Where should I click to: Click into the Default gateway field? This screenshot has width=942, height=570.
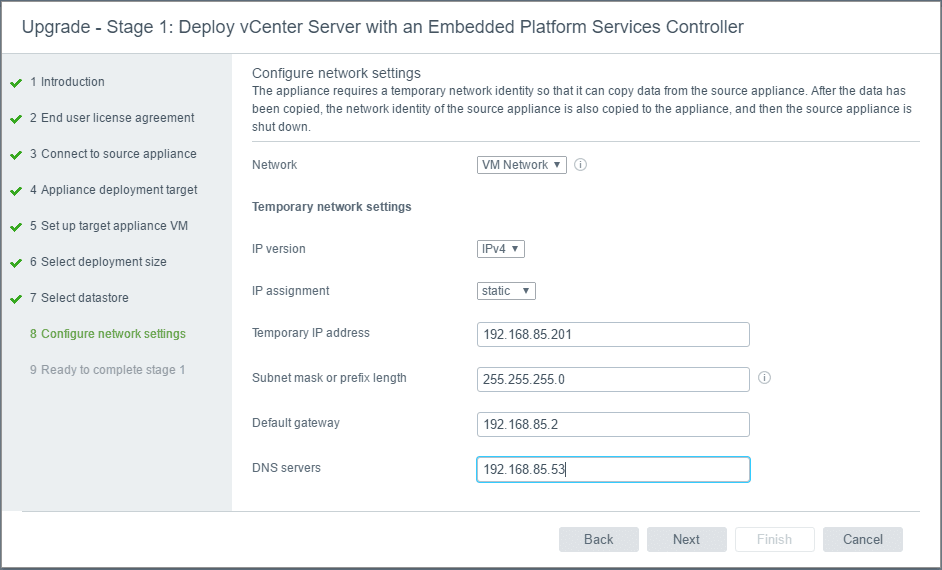[x=613, y=424]
